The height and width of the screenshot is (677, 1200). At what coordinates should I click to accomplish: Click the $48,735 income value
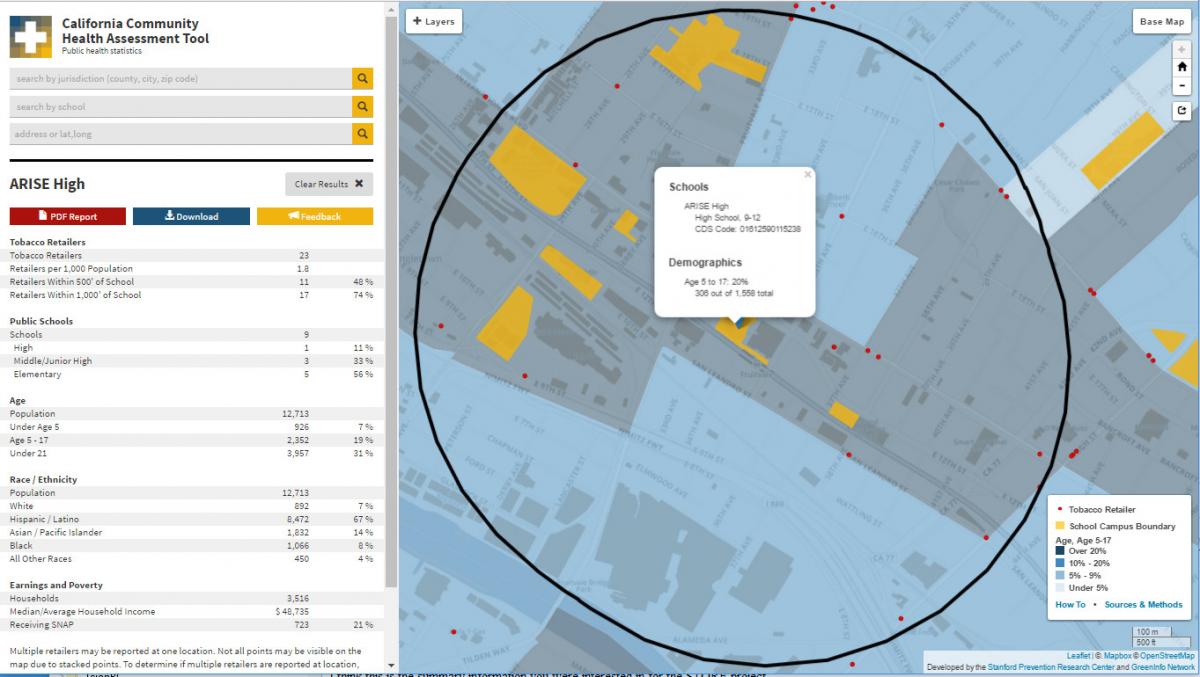pyautogui.click(x=292, y=611)
